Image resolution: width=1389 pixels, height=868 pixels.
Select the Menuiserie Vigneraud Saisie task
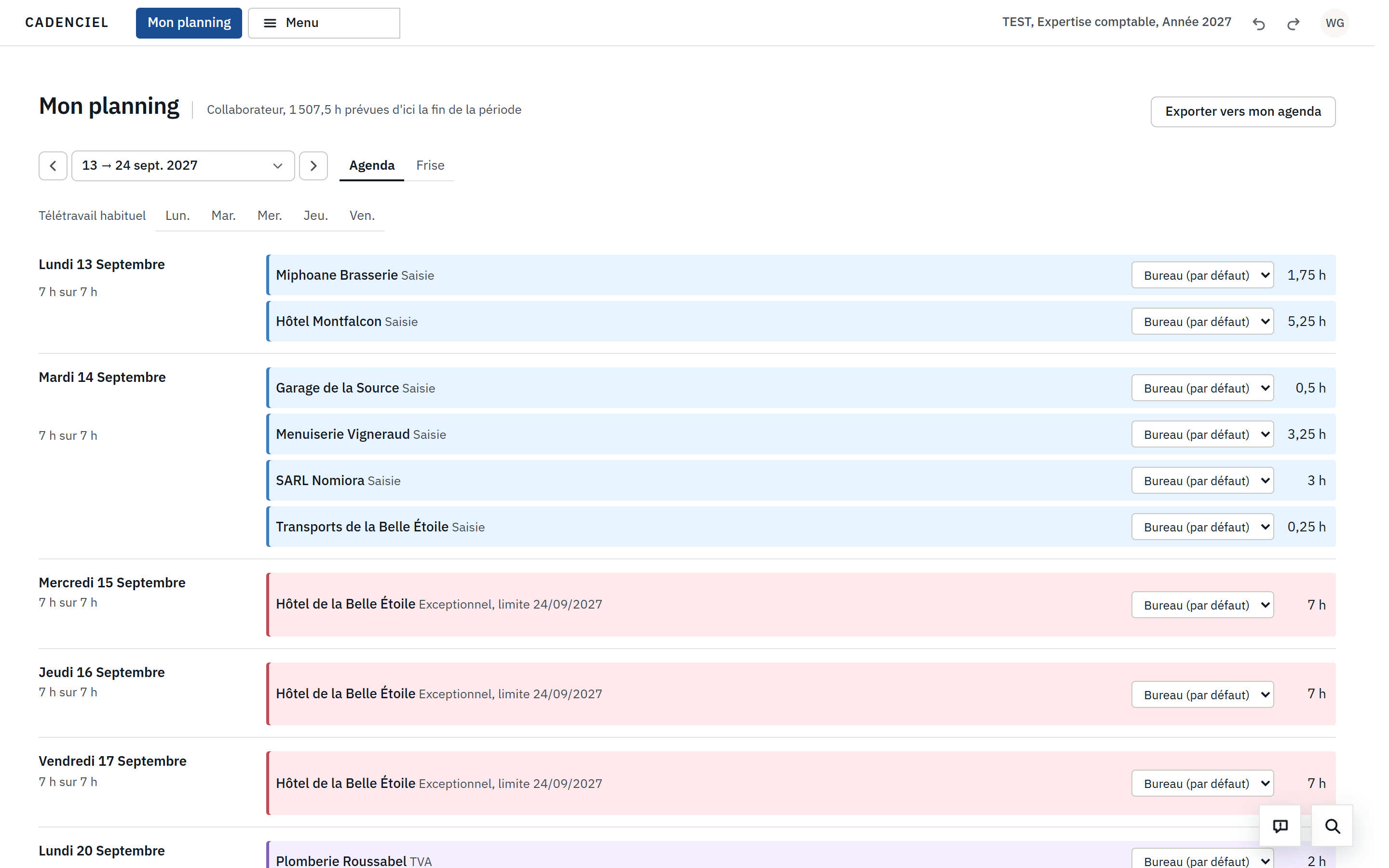point(801,434)
